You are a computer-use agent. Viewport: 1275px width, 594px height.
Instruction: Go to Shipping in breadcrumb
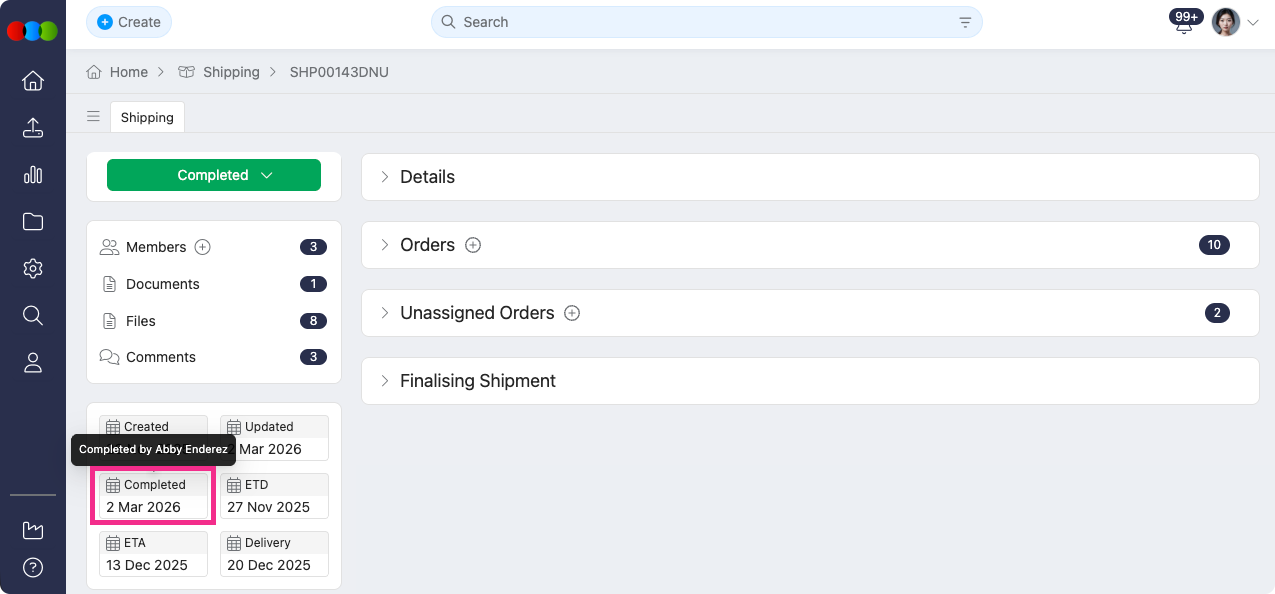tap(231, 72)
